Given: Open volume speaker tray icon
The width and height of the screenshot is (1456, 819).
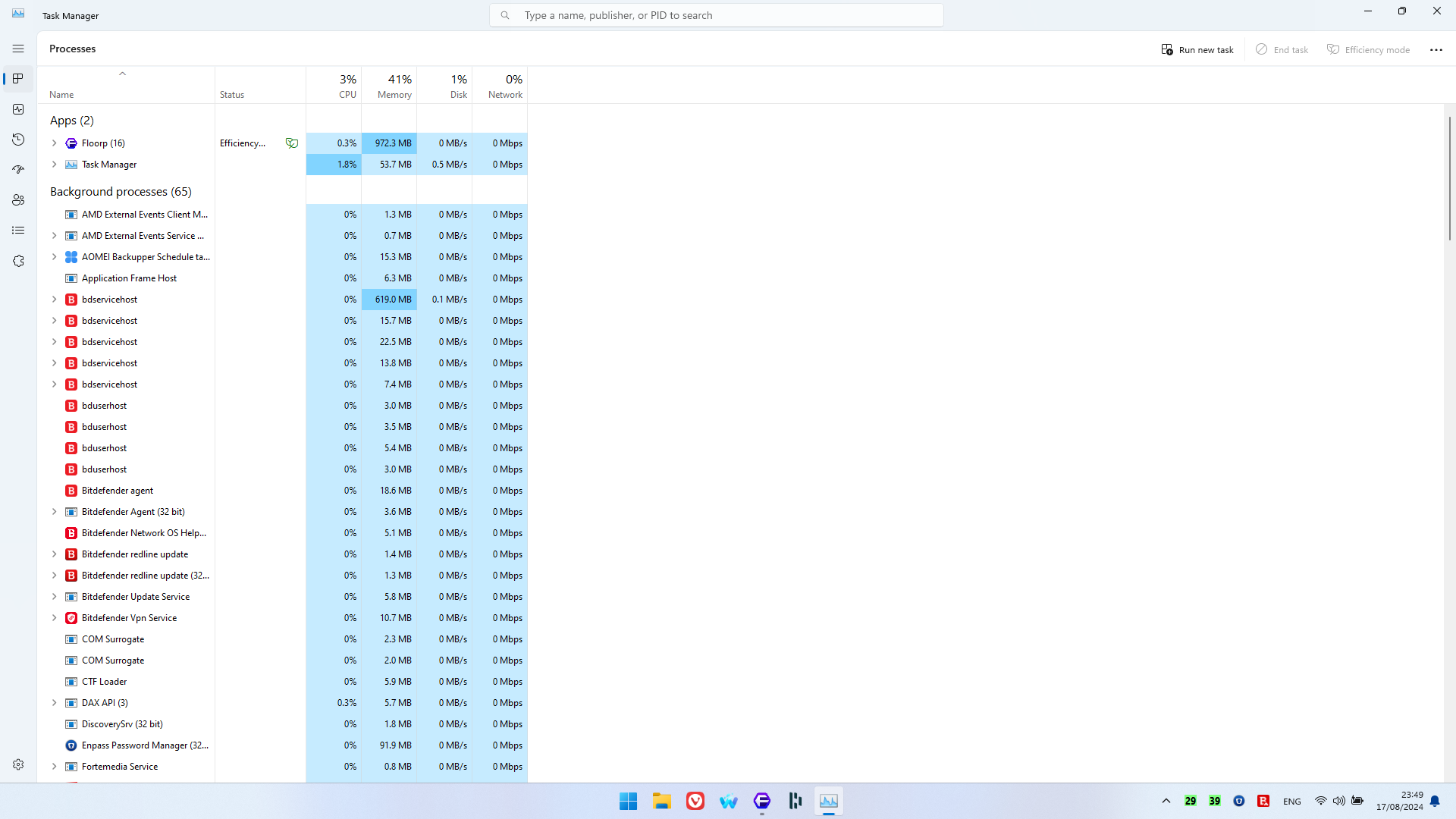Looking at the screenshot, I should [1339, 801].
